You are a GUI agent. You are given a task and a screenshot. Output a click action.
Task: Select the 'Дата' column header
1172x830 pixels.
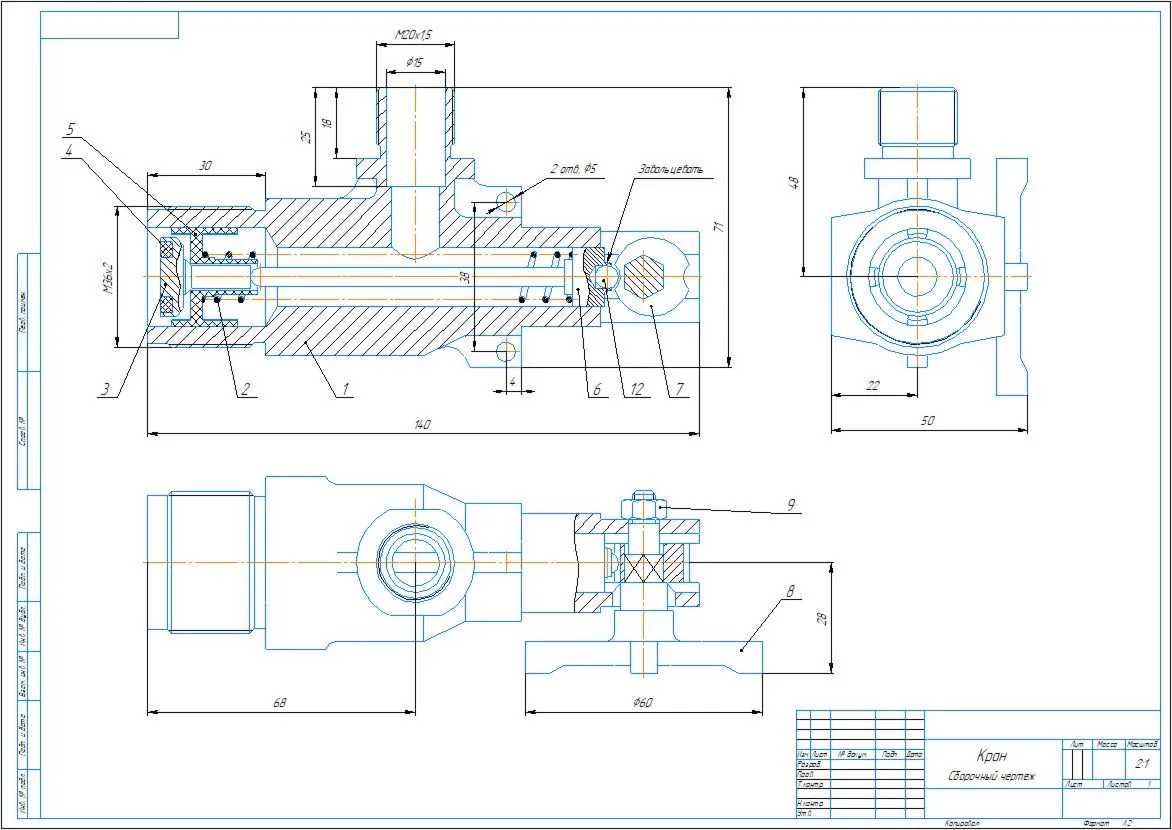click(915, 755)
